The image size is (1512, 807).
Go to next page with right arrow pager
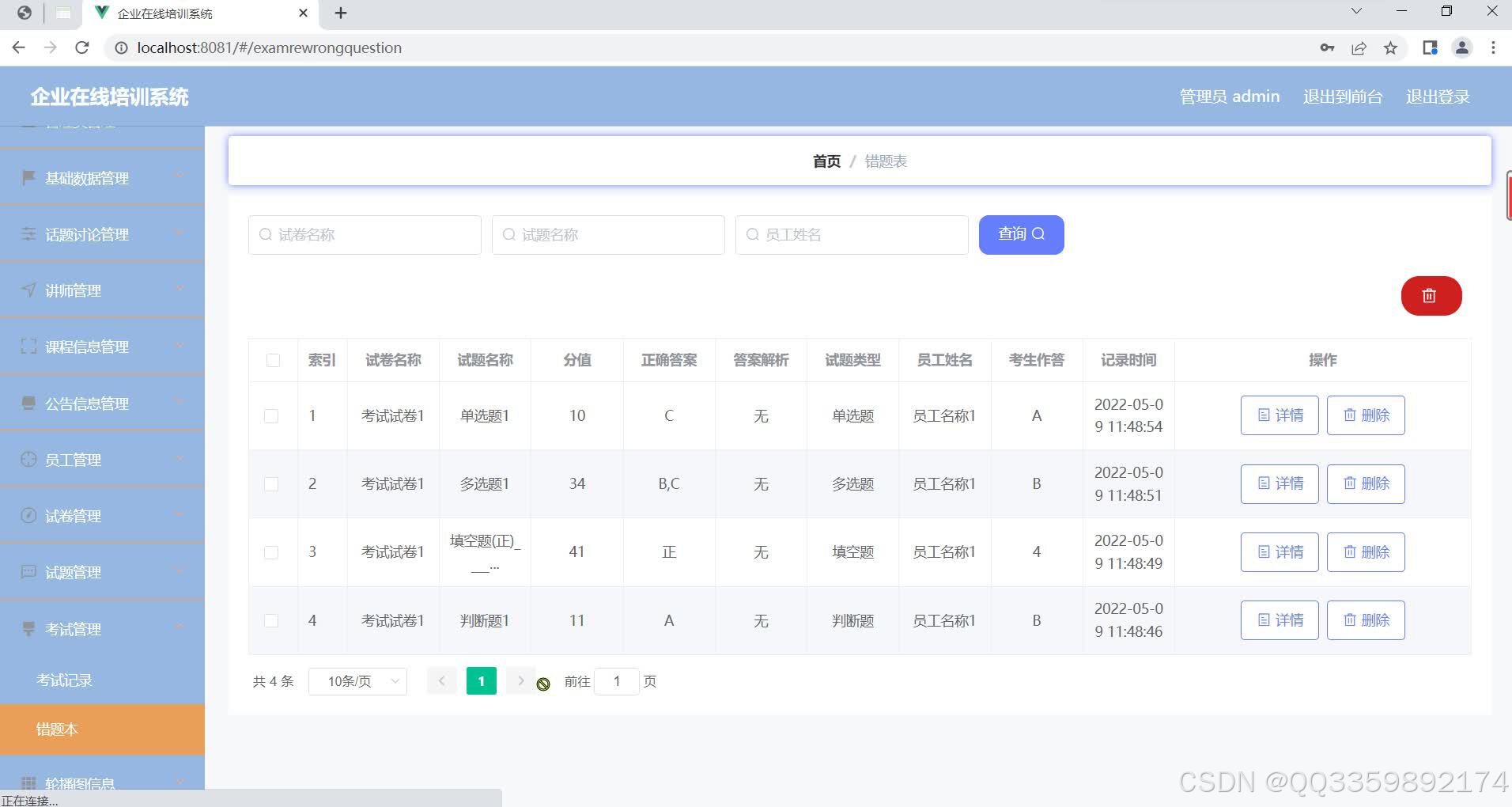tap(520, 680)
